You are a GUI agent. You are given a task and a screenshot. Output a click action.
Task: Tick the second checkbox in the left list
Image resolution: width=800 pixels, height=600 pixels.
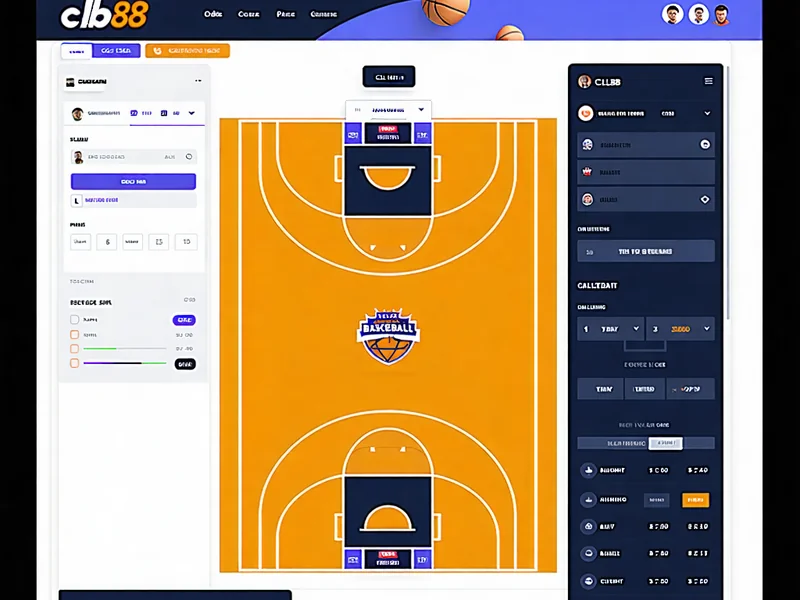75,334
